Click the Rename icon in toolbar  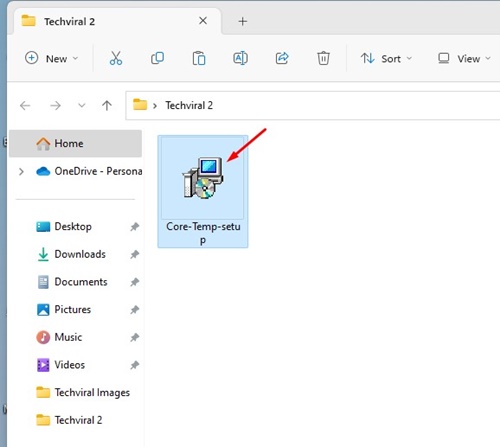pyautogui.click(x=240, y=58)
